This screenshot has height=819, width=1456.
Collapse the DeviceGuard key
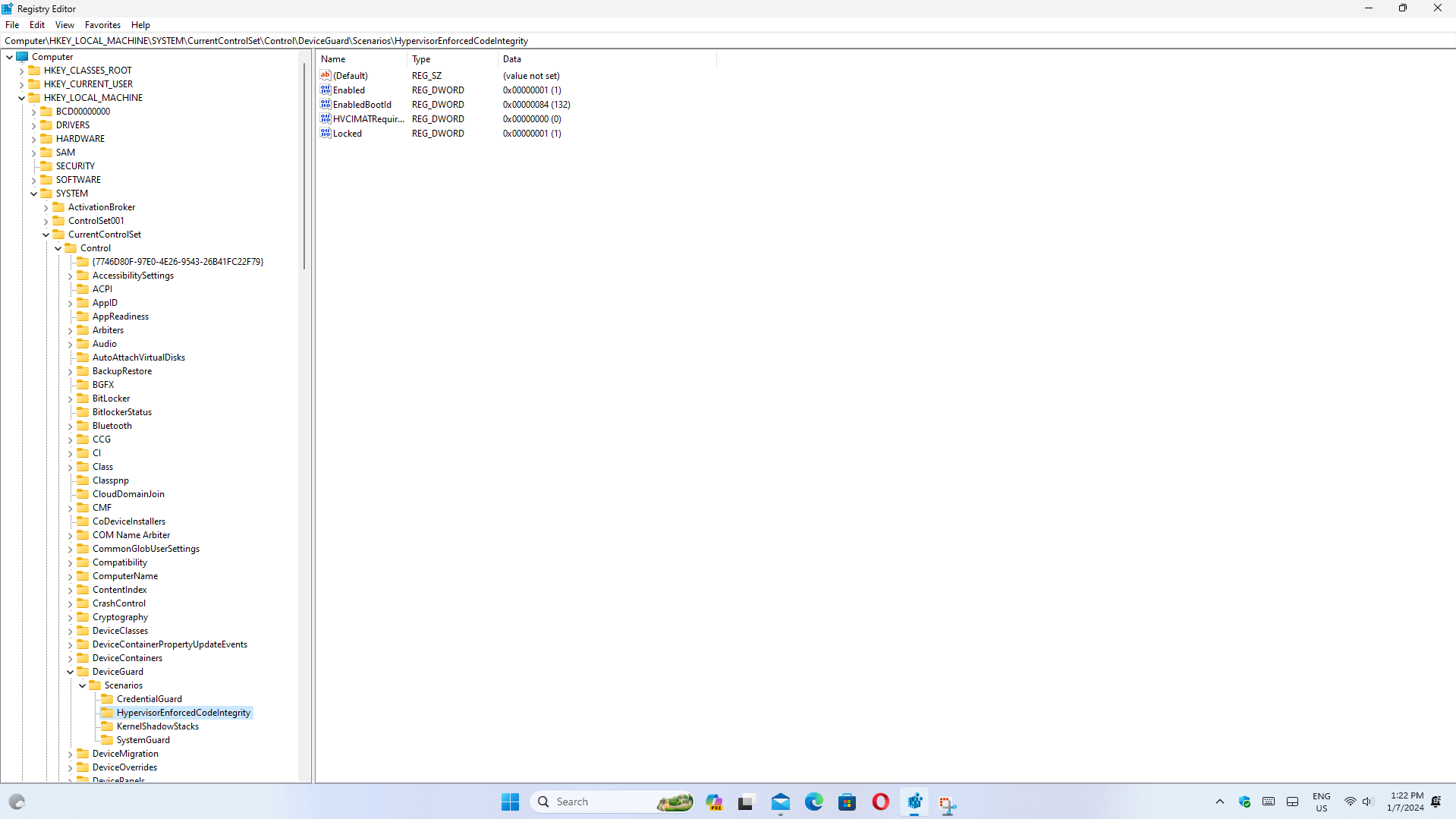[x=71, y=672]
